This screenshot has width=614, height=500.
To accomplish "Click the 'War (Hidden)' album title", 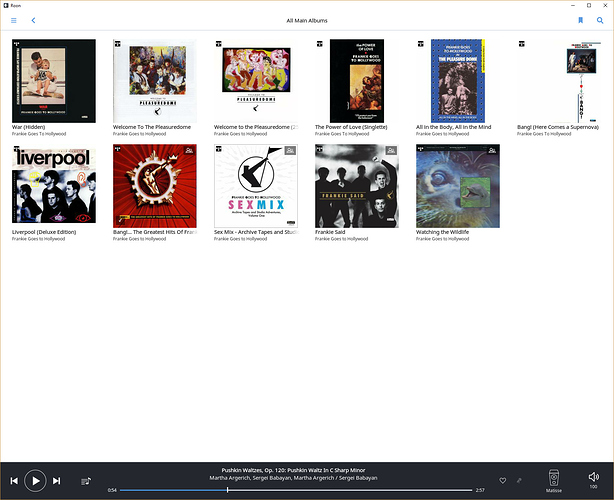I will pyautogui.click(x=28, y=127).
